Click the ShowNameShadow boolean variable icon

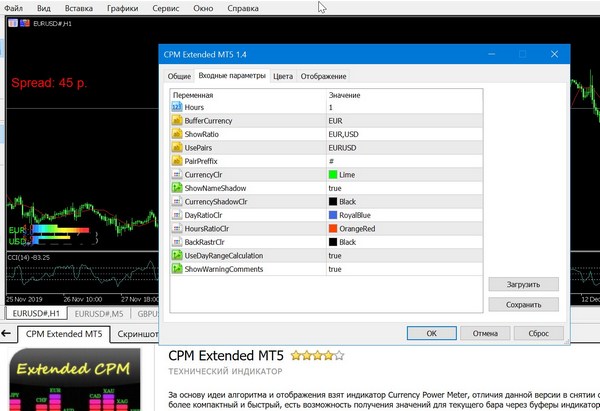pyautogui.click(x=177, y=188)
